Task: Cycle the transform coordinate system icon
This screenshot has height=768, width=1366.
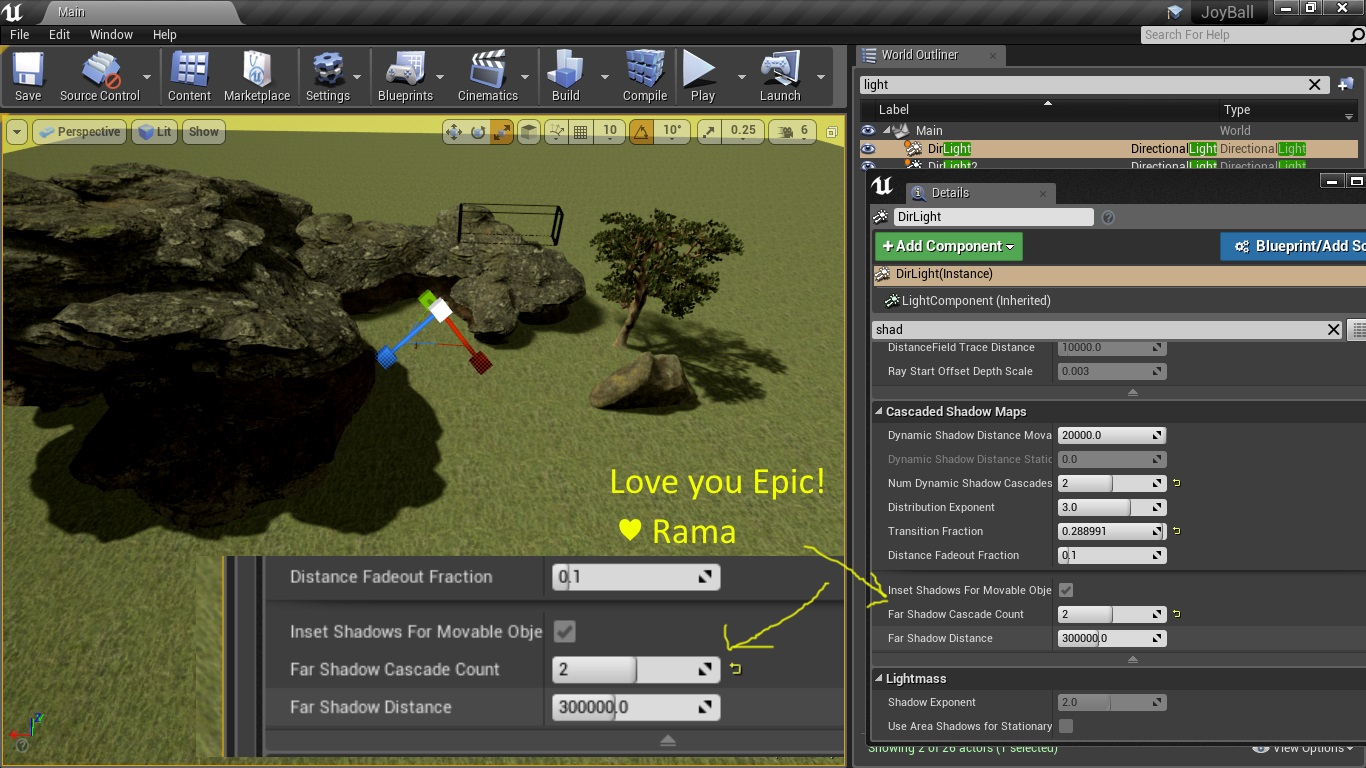Action: point(529,131)
